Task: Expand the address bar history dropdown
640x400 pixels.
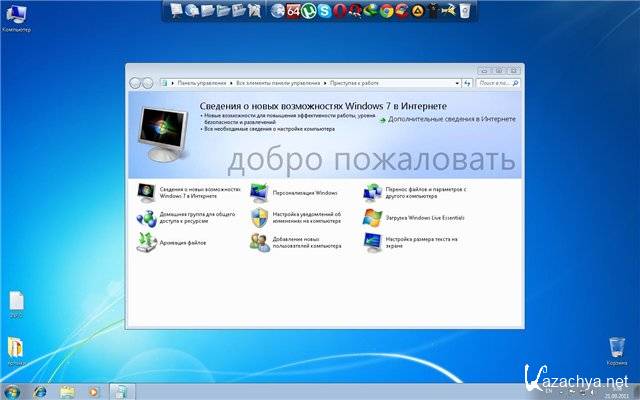Action: [x=454, y=83]
